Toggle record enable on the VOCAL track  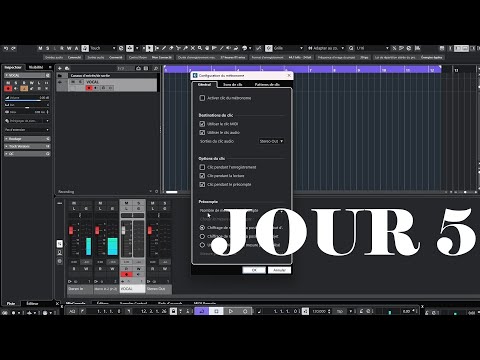click(x=89, y=88)
